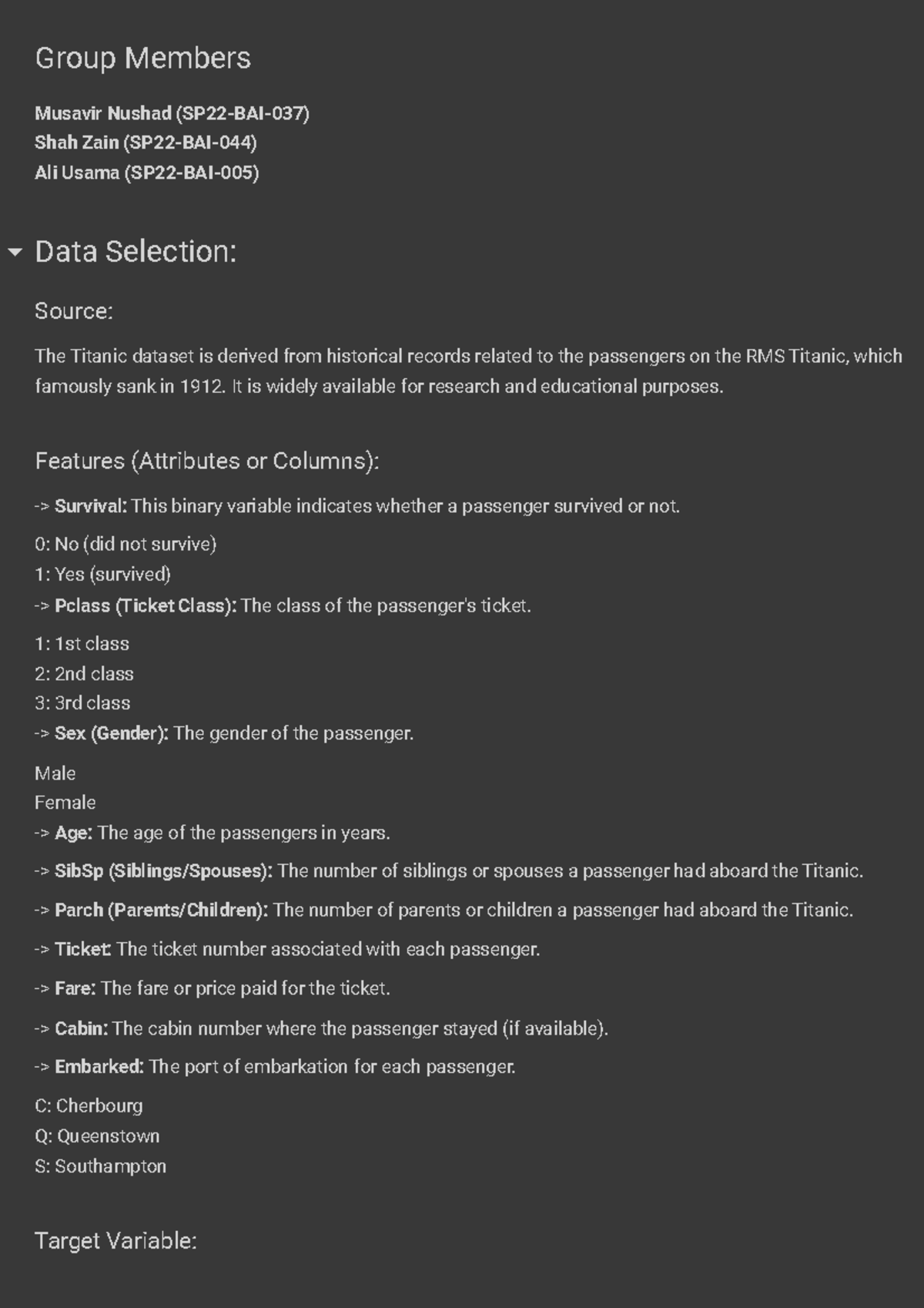Click the Target Variable heading
Viewport: 924px width, 1308px height.
tap(115, 1241)
